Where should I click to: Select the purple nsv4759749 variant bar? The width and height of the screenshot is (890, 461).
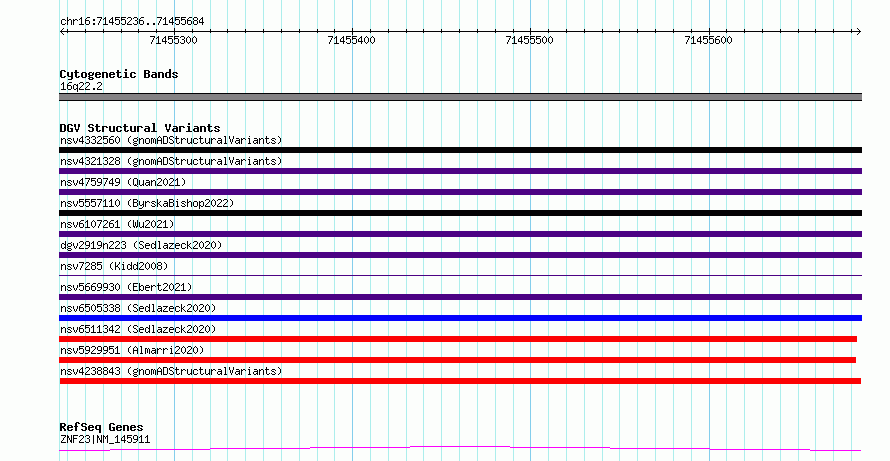pyautogui.click(x=460, y=192)
